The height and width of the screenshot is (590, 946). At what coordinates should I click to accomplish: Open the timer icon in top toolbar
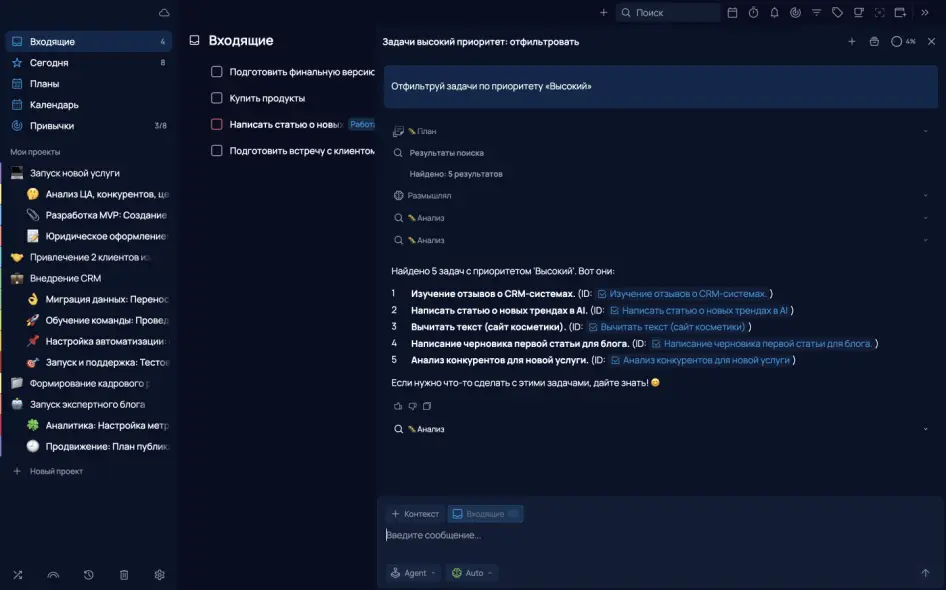coord(753,13)
